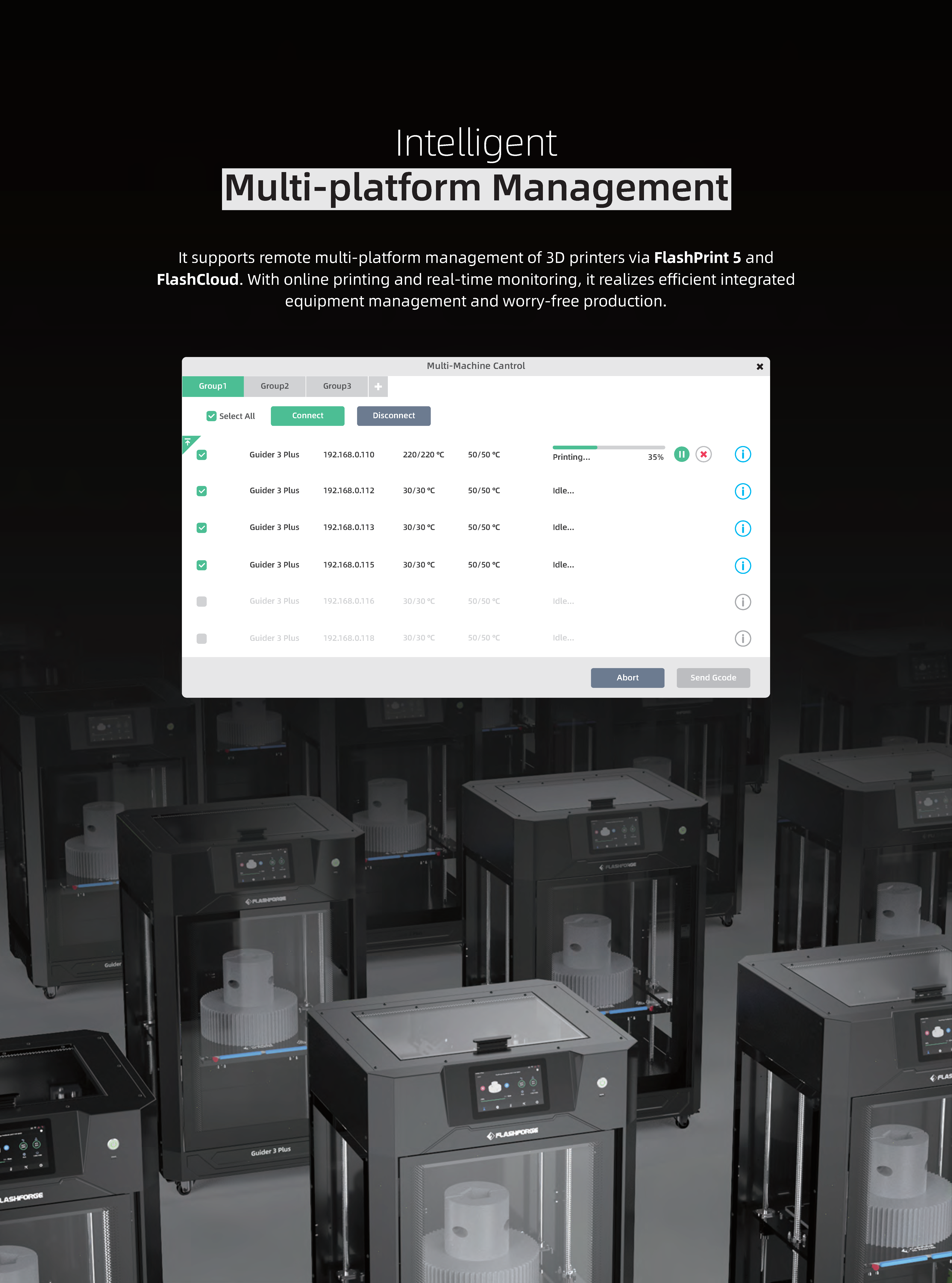Click Guider 3 Plus name in 192.168.0.113 row

[x=274, y=527]
